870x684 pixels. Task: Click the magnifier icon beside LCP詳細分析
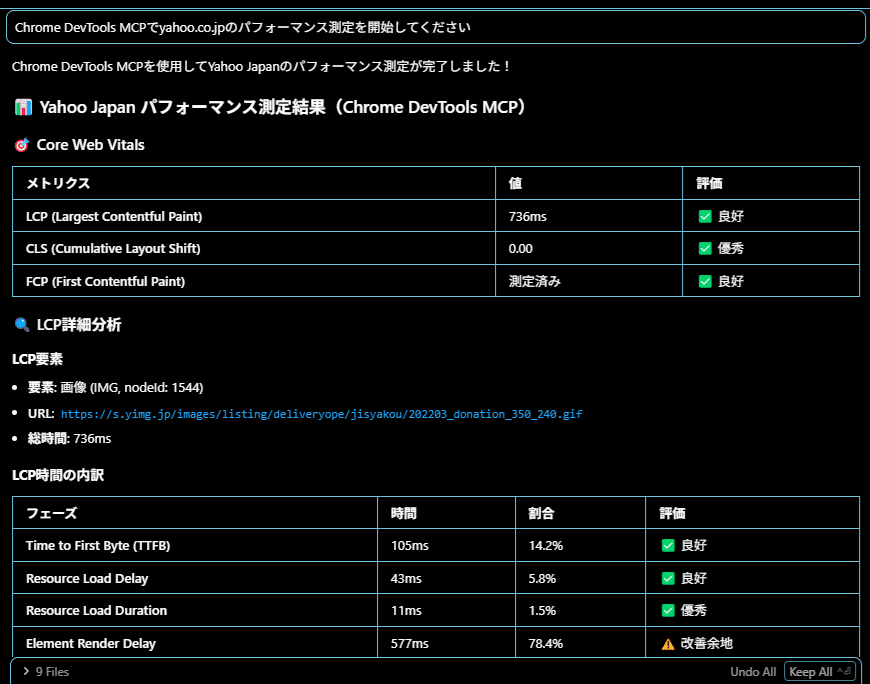[22, 325]
